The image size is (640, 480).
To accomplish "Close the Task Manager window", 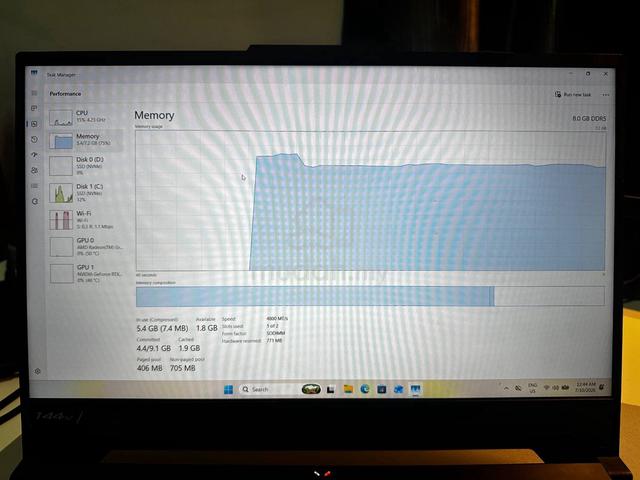I will pos(606,74).
